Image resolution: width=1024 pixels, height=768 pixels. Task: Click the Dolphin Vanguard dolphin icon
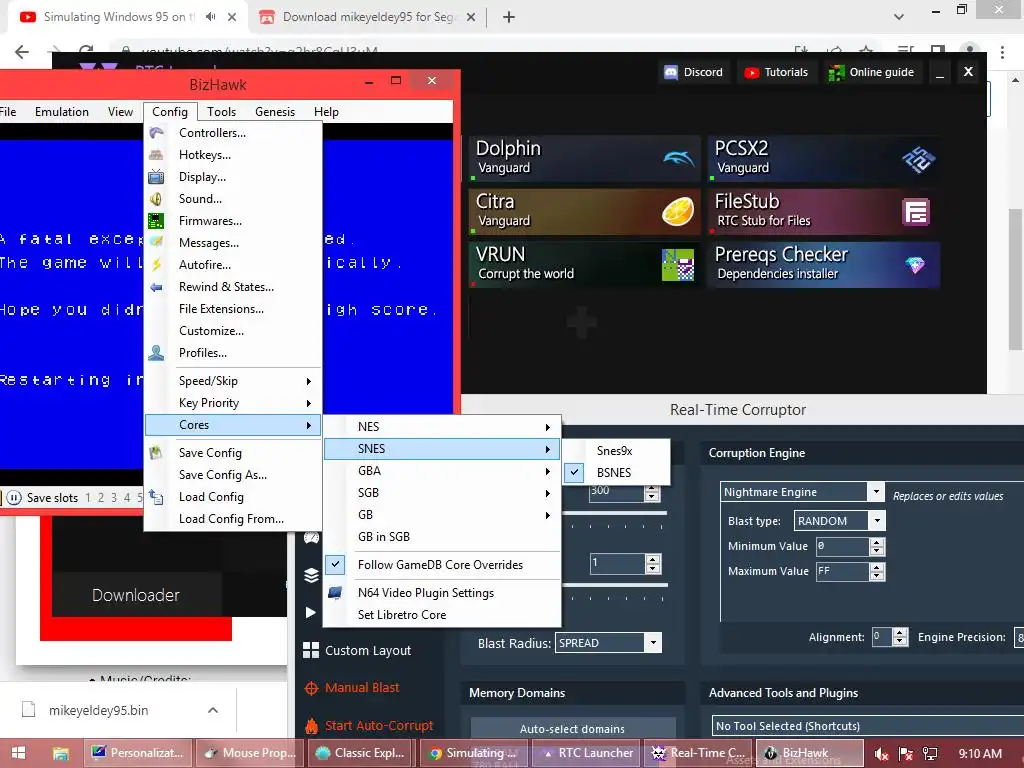coord(679,158)
